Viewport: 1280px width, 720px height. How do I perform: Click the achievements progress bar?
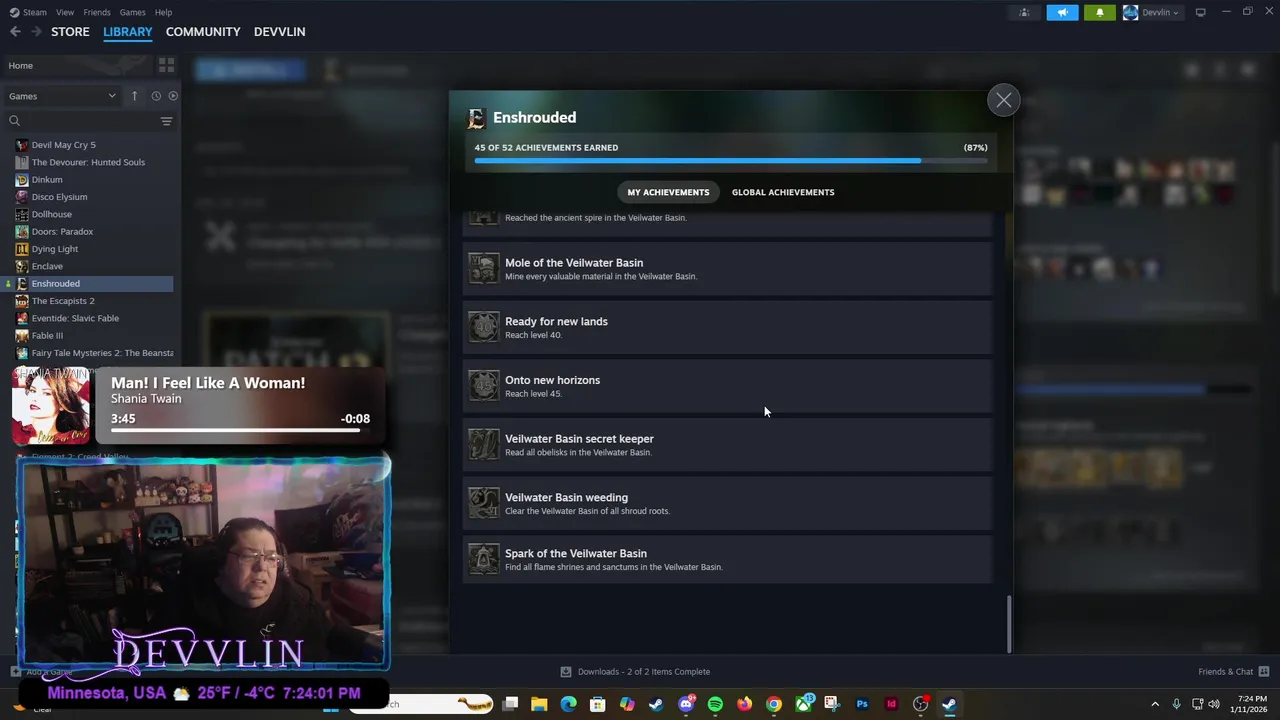pos(730,160)
